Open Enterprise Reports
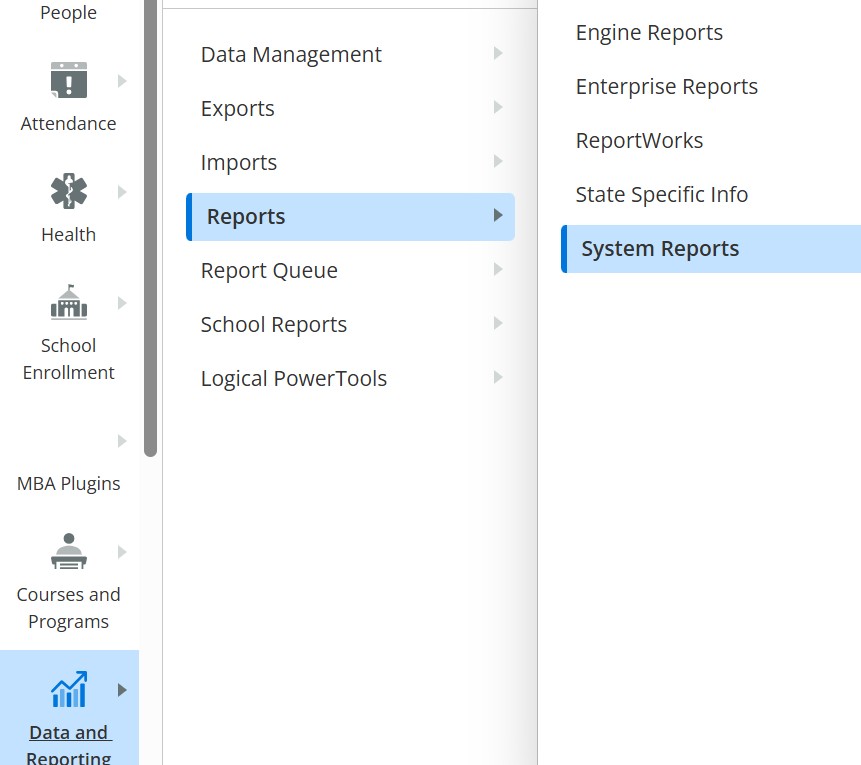Viewport: 861px width, 765px height. (x=666, y=87)
